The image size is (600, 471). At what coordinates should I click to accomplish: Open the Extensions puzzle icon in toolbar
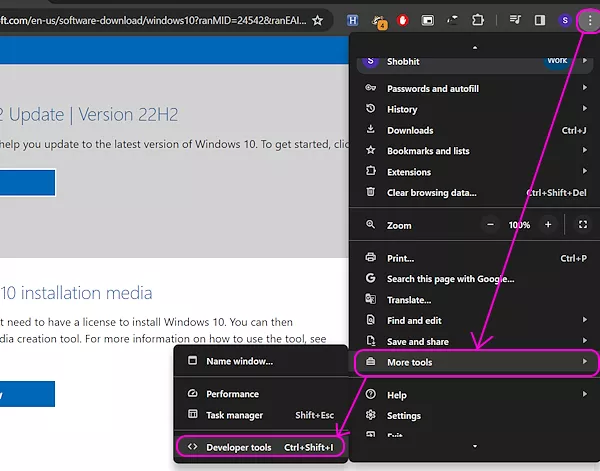[477, 20]
